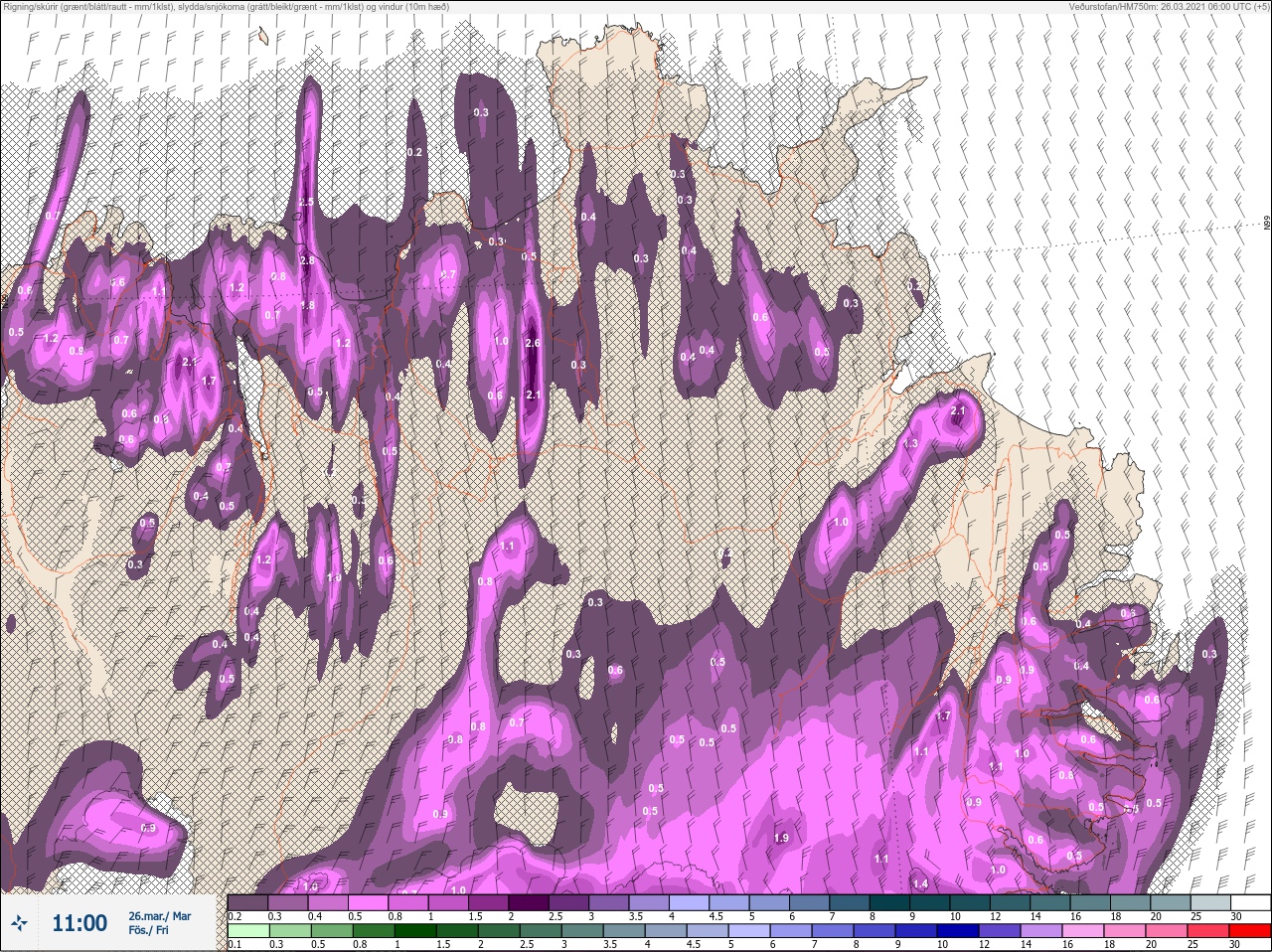The image size is (1272, 952).
Task: Click the '1.8' precipitation value on map
Action: pyautogui.click(x=307, y=306)
